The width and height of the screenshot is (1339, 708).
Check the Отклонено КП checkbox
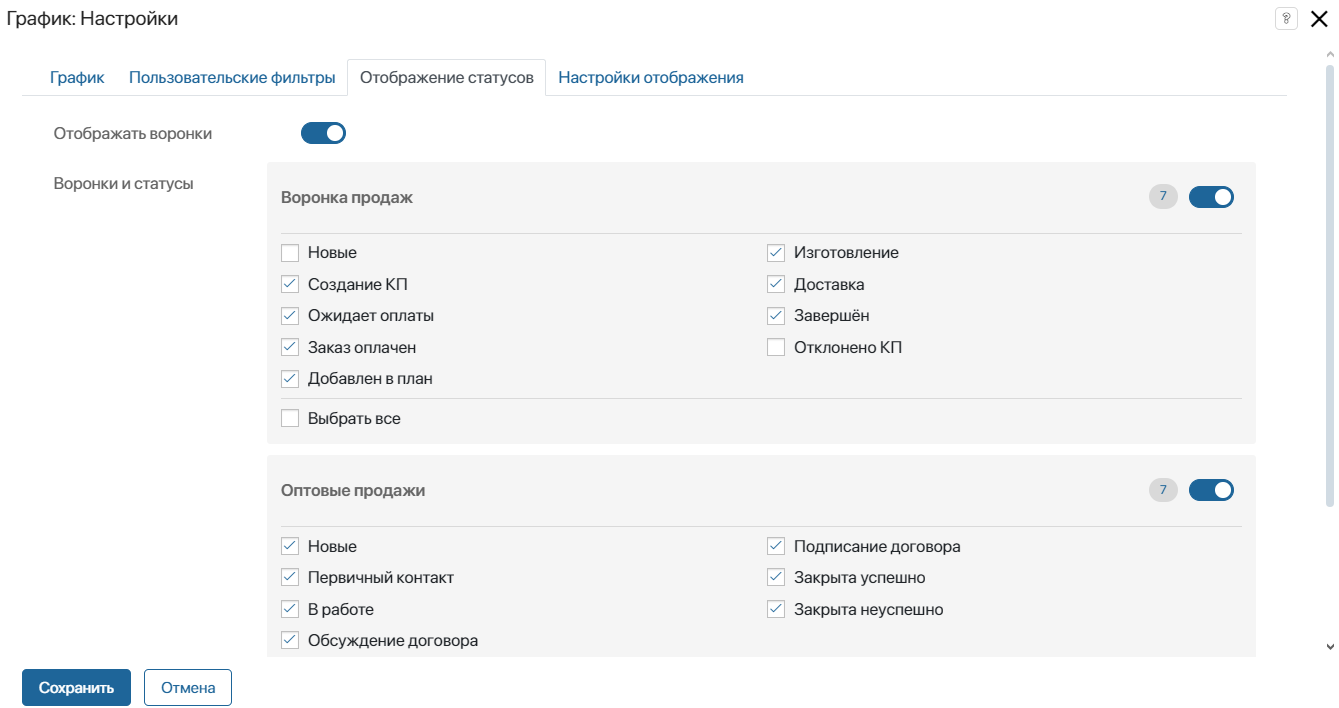coord(776,348)
